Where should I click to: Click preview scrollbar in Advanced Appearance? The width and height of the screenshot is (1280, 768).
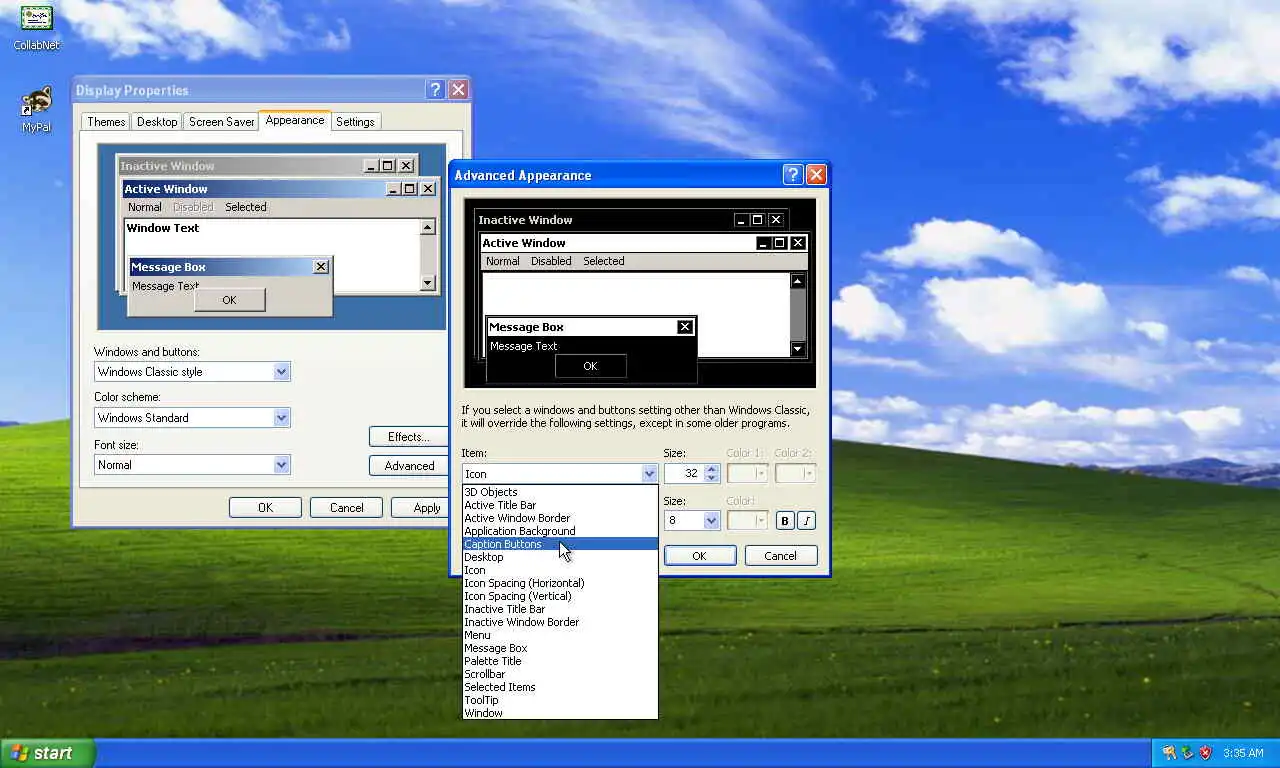pos(797,315)
